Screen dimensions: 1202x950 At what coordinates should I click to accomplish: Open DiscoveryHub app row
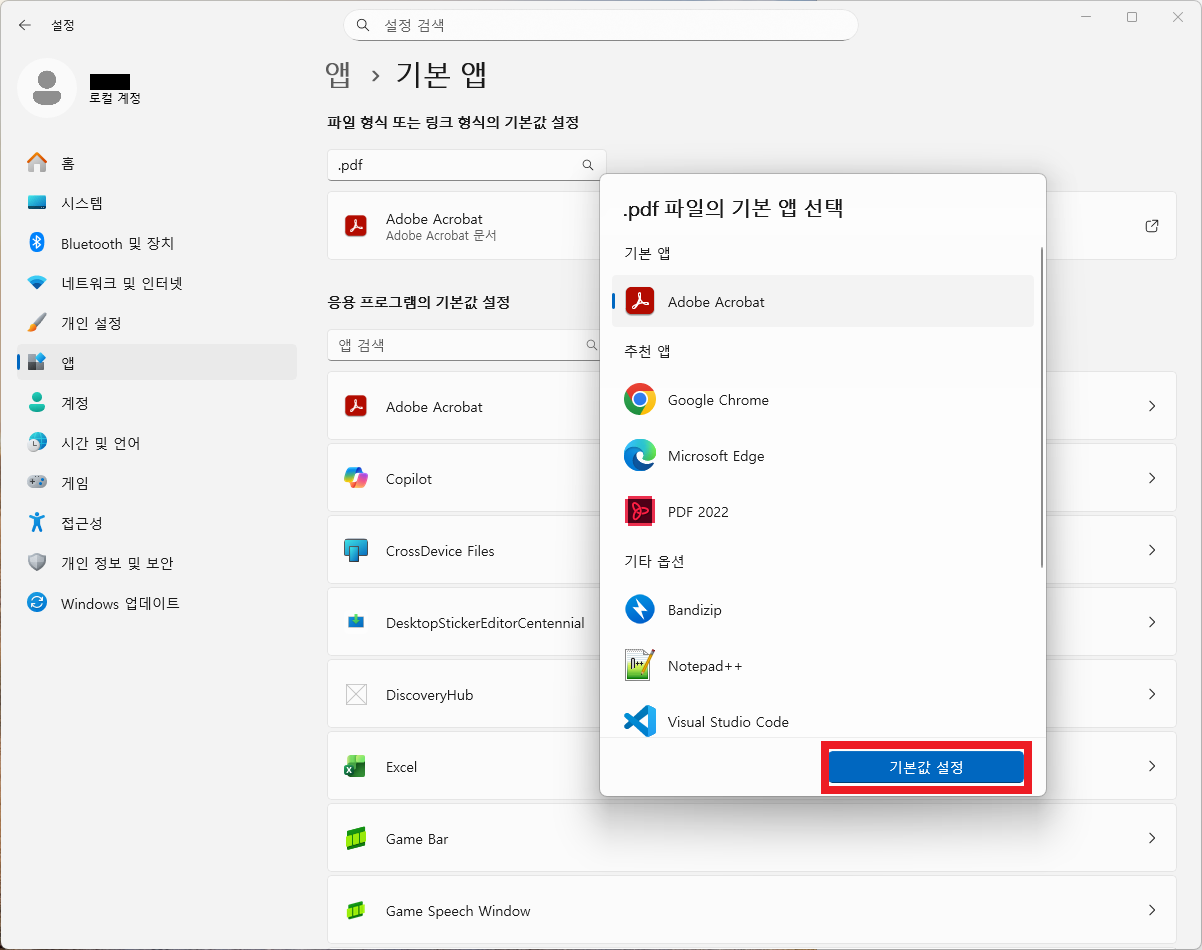[463, 694]
